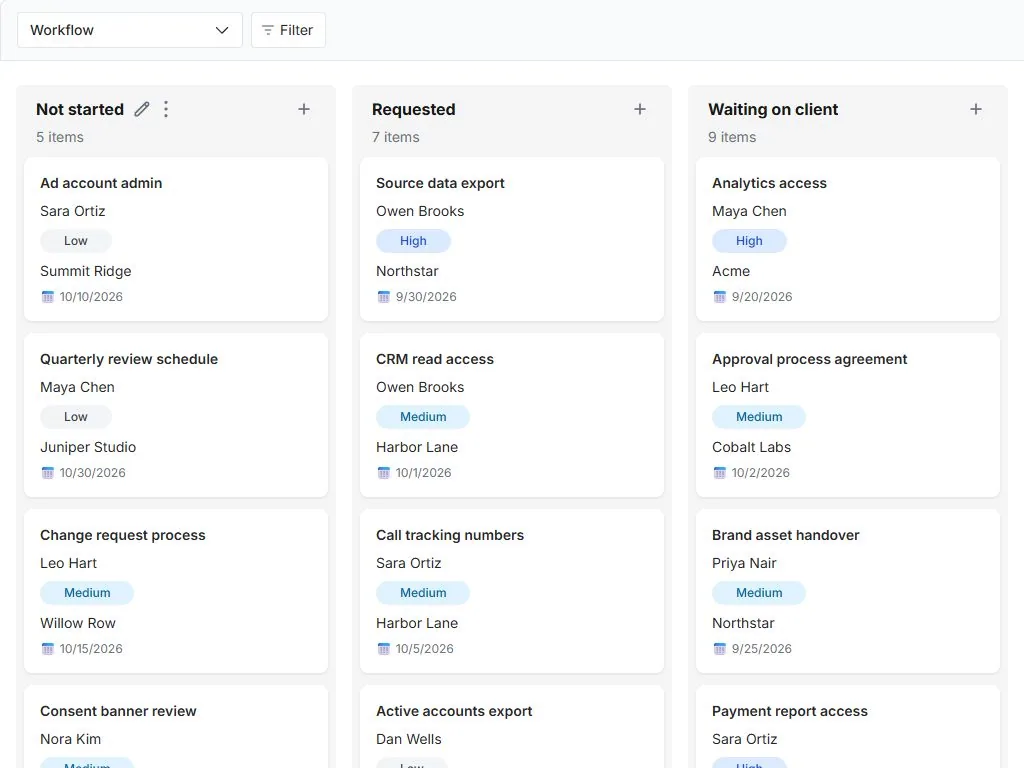The image size is (1024, 768).
Task: Open Approval process agreement card
Action: tap(848, 415)
